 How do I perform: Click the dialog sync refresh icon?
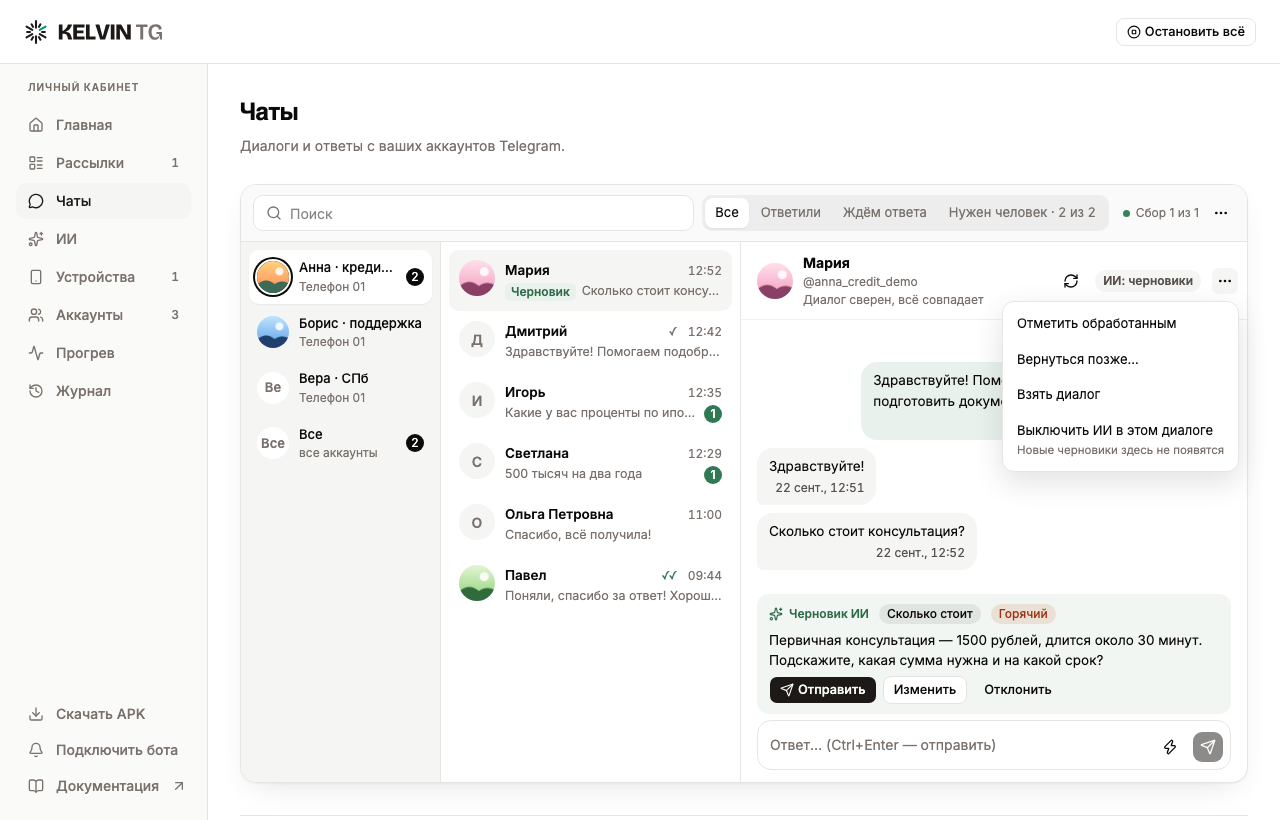[1071, 281]
